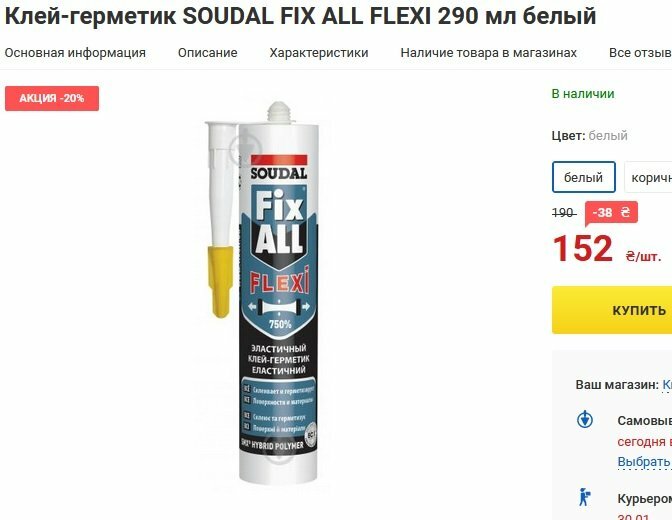Open Наличие товара в магазинах tab

(x=489, y=53)
